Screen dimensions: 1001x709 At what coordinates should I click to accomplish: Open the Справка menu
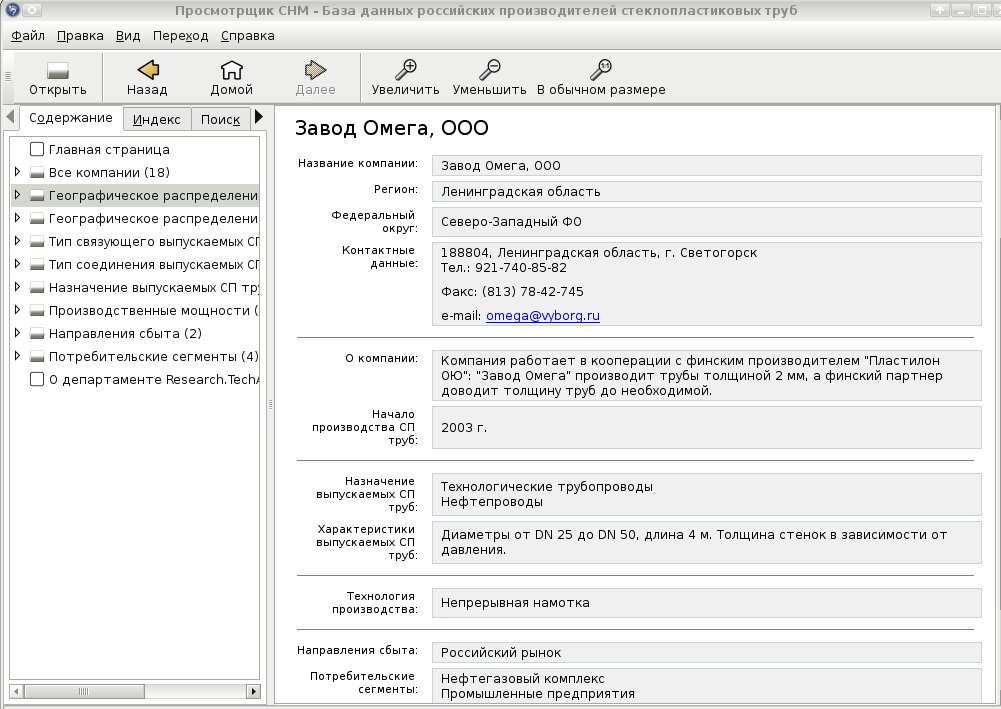click(x=248, y=36)
